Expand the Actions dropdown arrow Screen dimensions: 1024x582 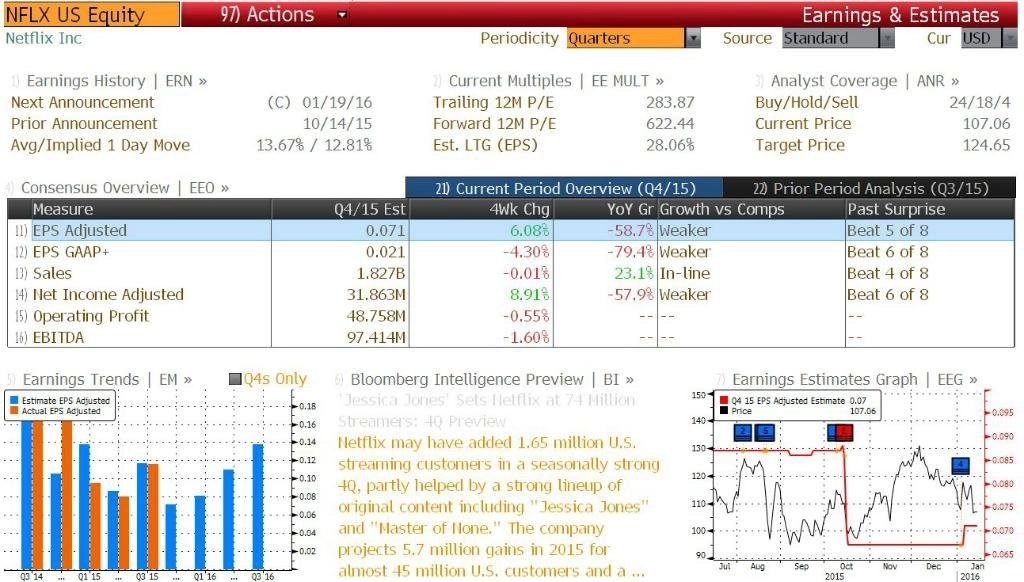(342, 14)
